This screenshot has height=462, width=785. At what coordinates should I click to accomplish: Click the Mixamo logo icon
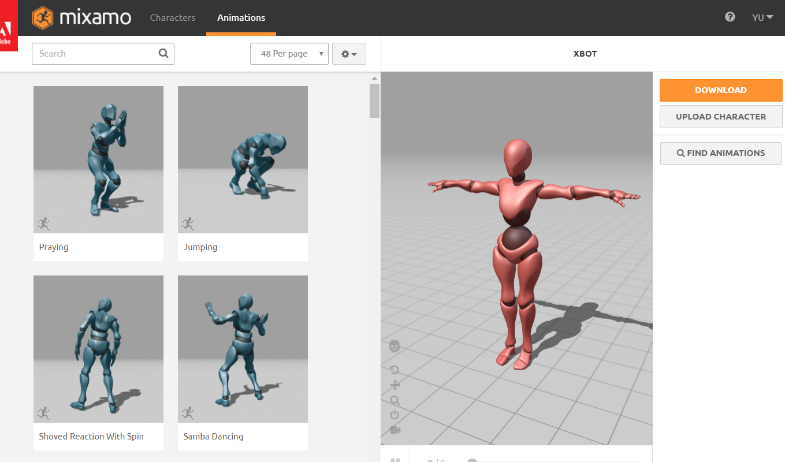point(44,18)
